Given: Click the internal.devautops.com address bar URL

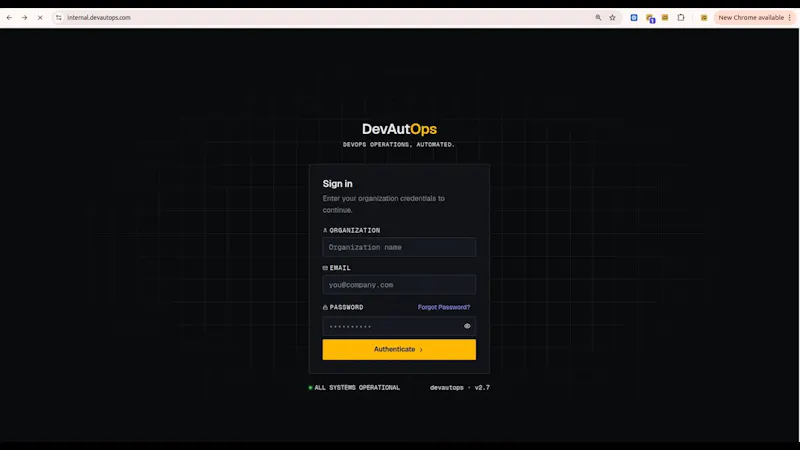Looking at the screenshot, I should (x=99, y=17).
